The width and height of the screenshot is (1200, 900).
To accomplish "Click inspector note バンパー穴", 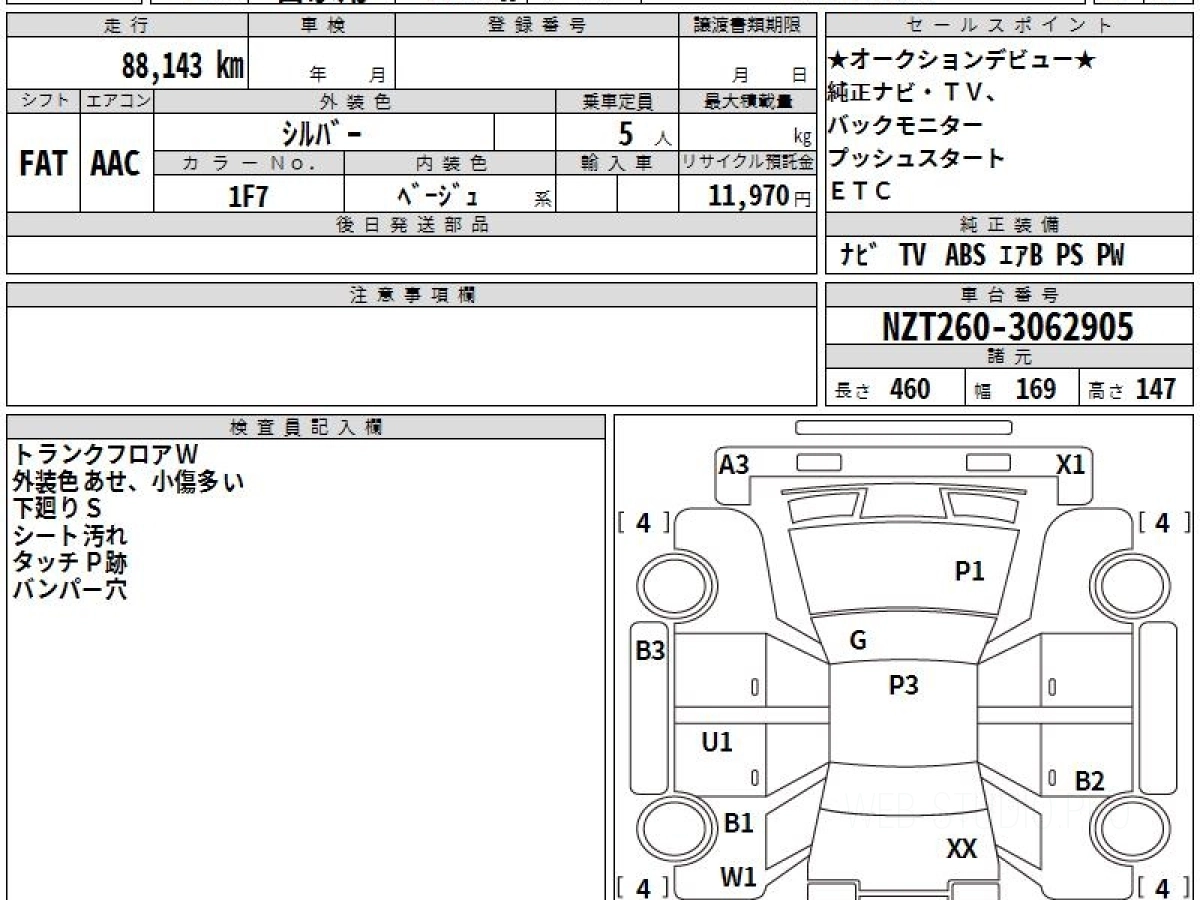I will coord(70,590).
